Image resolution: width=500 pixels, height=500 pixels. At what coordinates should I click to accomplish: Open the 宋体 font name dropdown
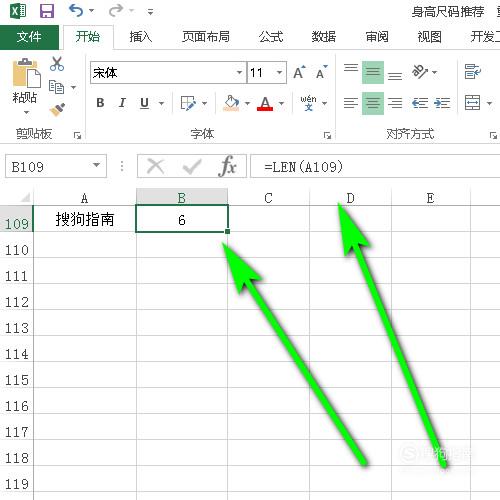[x=239, y=72]
